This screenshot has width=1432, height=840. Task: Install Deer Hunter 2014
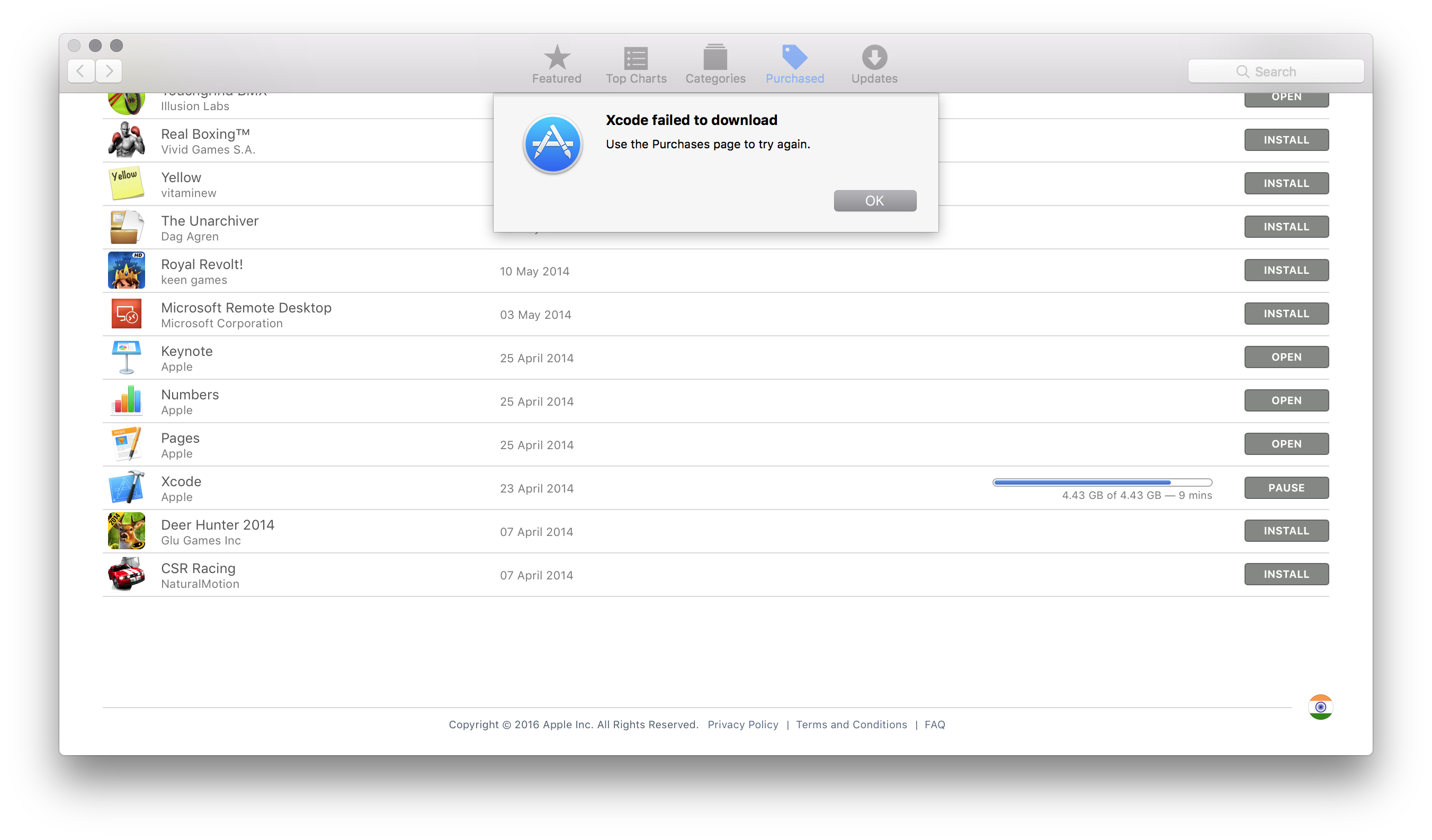coord(1286,531)
